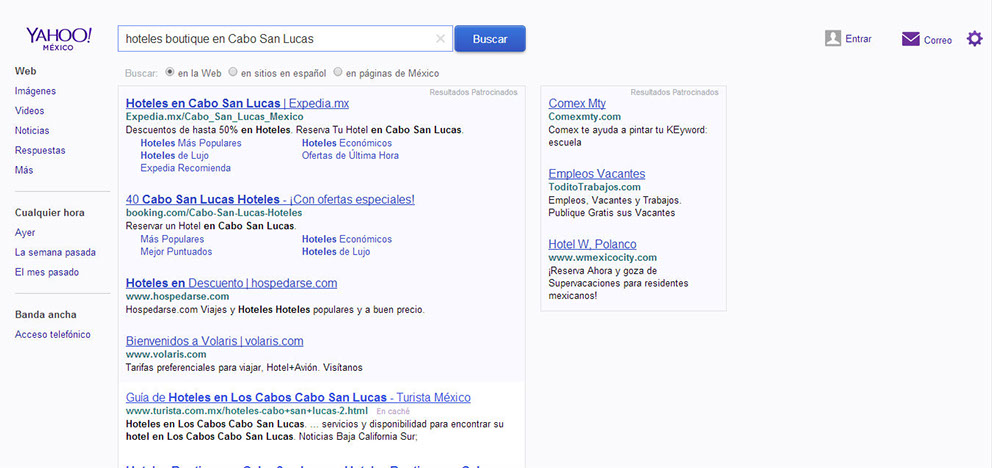The image size is (992, 468).
Task: Open the Yahoo México logo homepage
Action: tap(59, 38)
